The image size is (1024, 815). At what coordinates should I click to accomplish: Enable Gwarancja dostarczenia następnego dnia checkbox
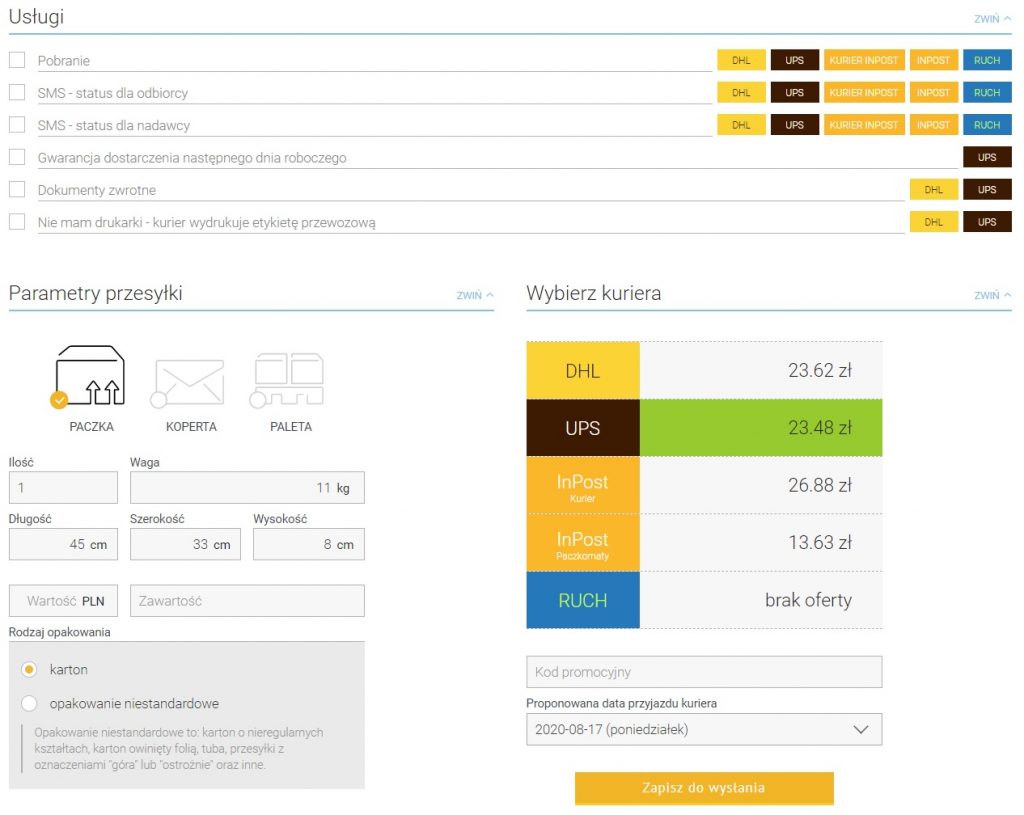pyautogui.click(x=17, y=157)
